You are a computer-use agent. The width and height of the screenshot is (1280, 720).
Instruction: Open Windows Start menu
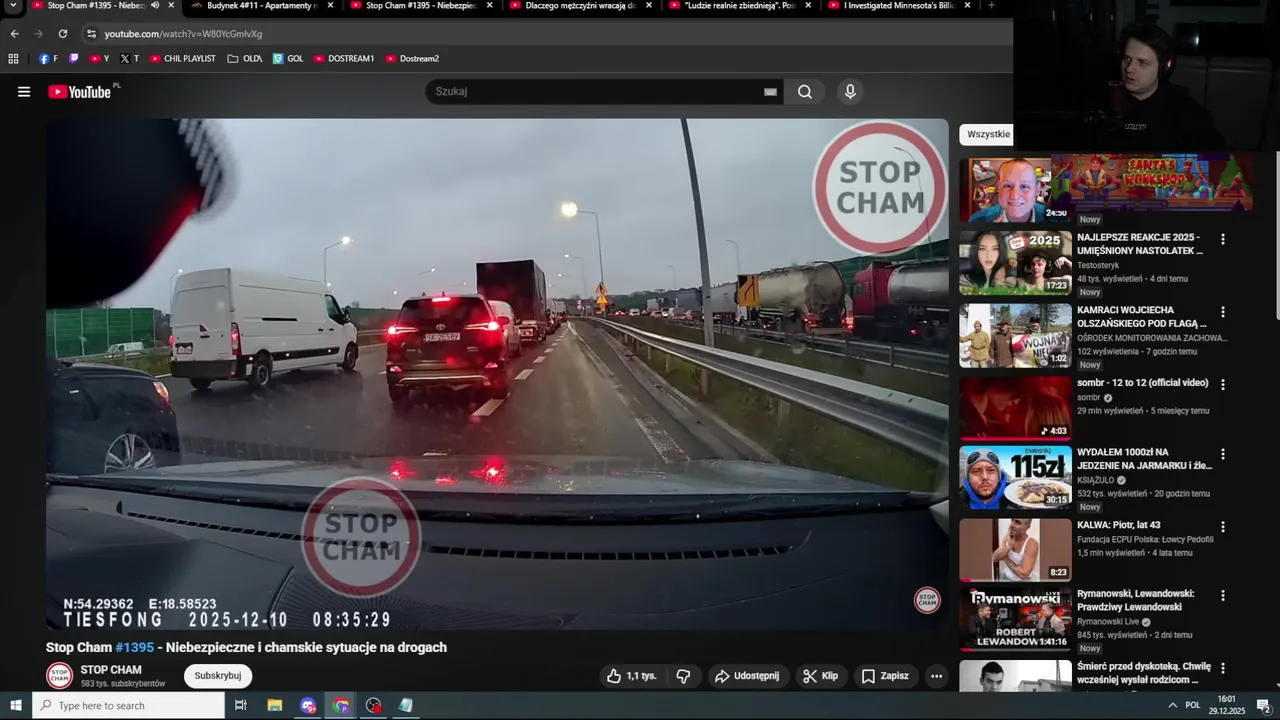[x=15, y=705]
